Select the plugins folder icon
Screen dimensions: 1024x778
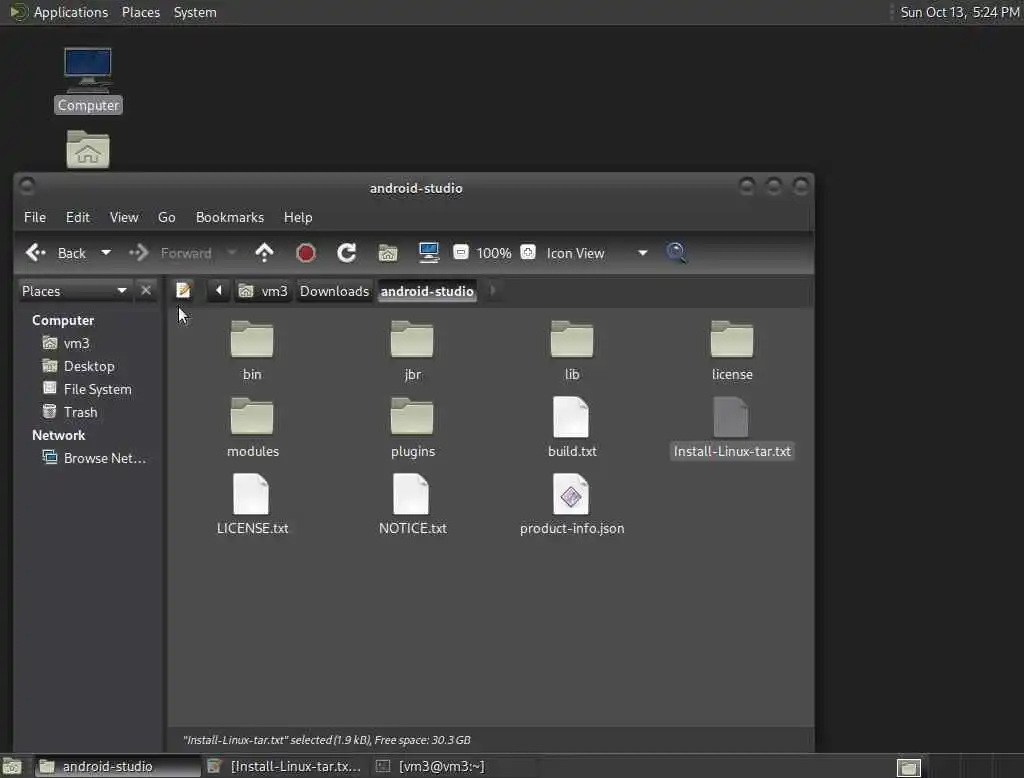(412, 417)
